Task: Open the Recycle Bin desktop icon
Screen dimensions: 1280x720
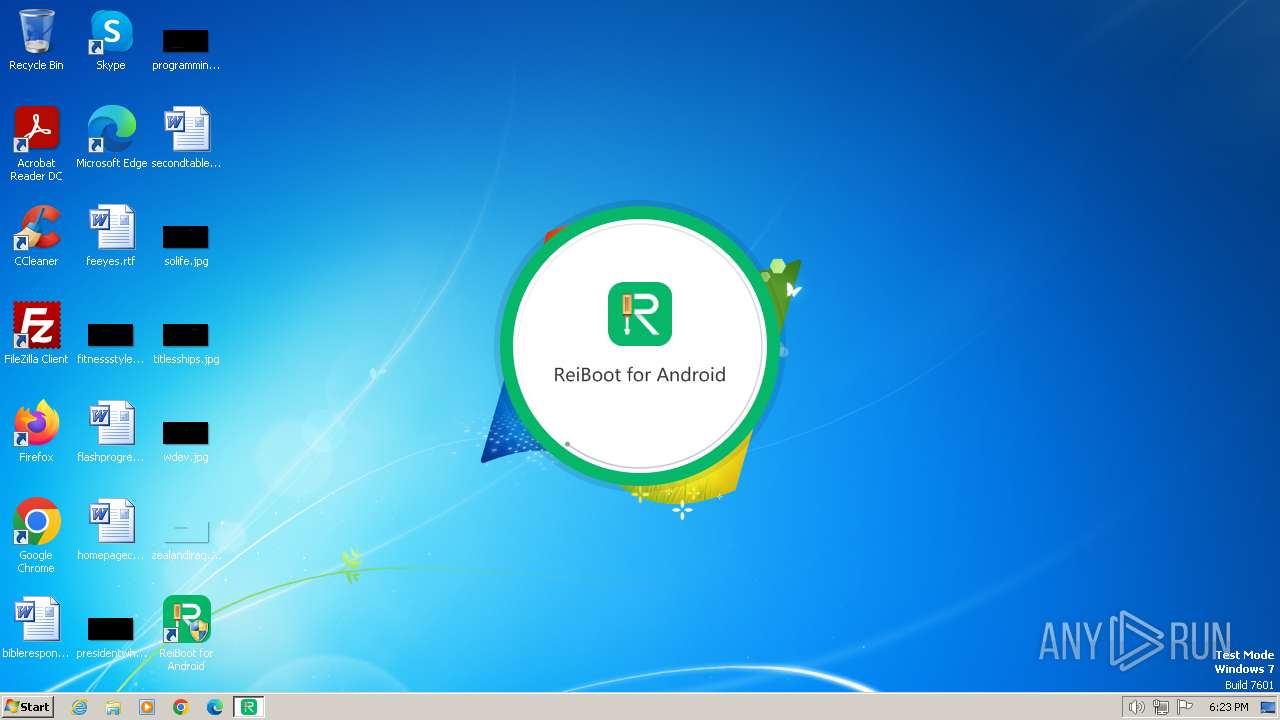Action: tap(36, 40)
